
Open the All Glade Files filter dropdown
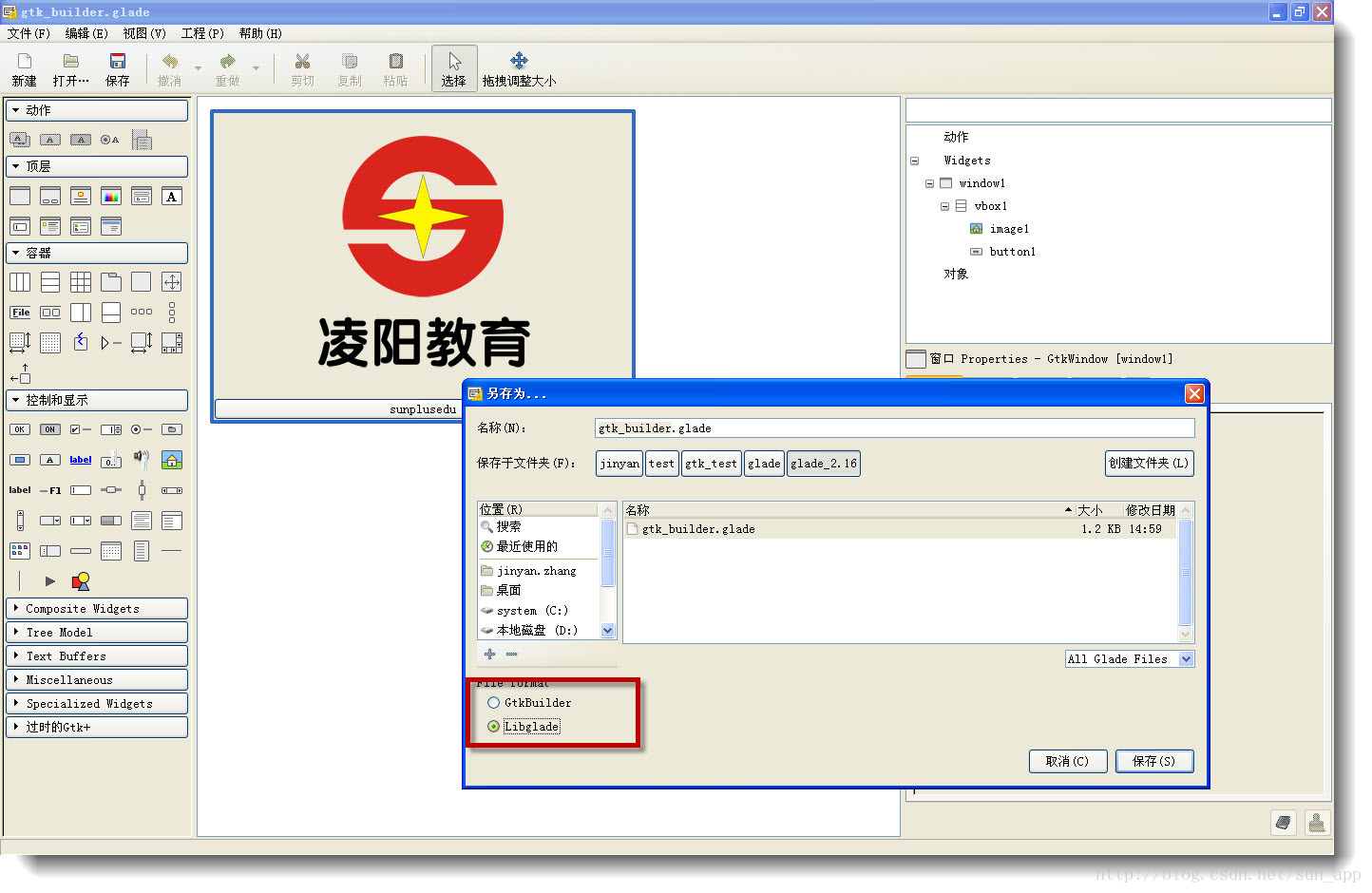[x=1130, y=659]
